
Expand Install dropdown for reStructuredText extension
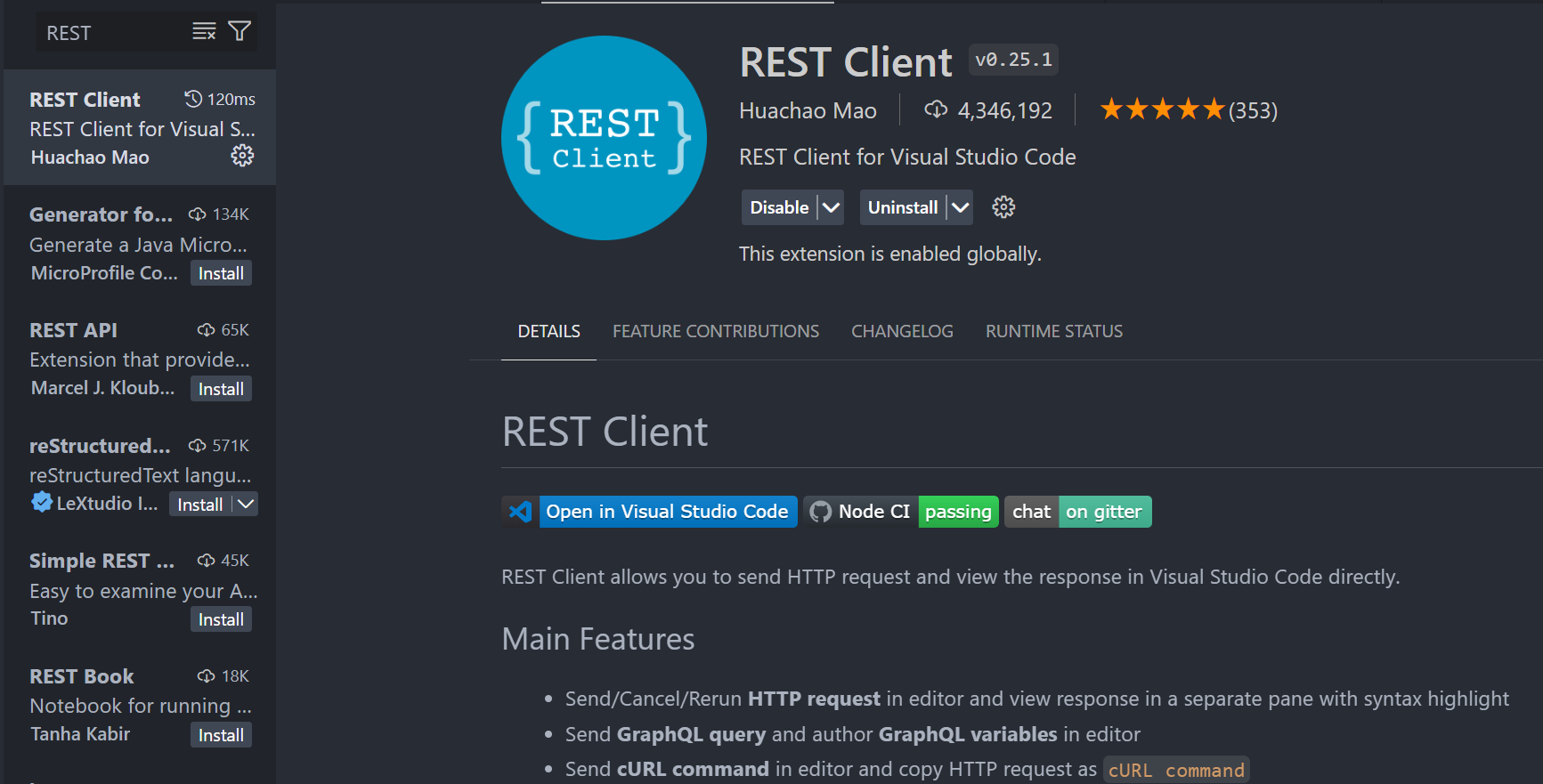[x=246, y=505]
